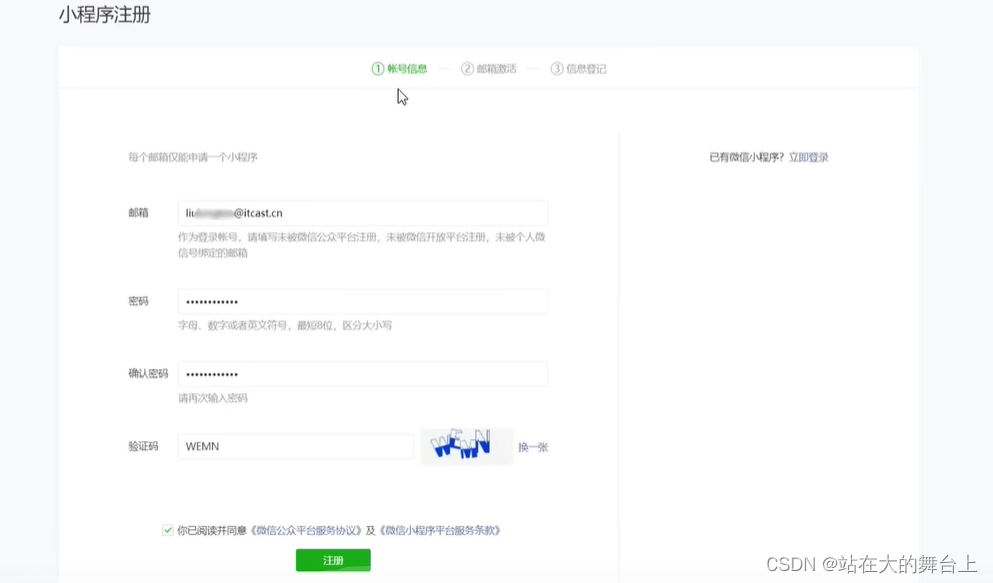Select step 2 邮箱激活

tap(489, 68)
